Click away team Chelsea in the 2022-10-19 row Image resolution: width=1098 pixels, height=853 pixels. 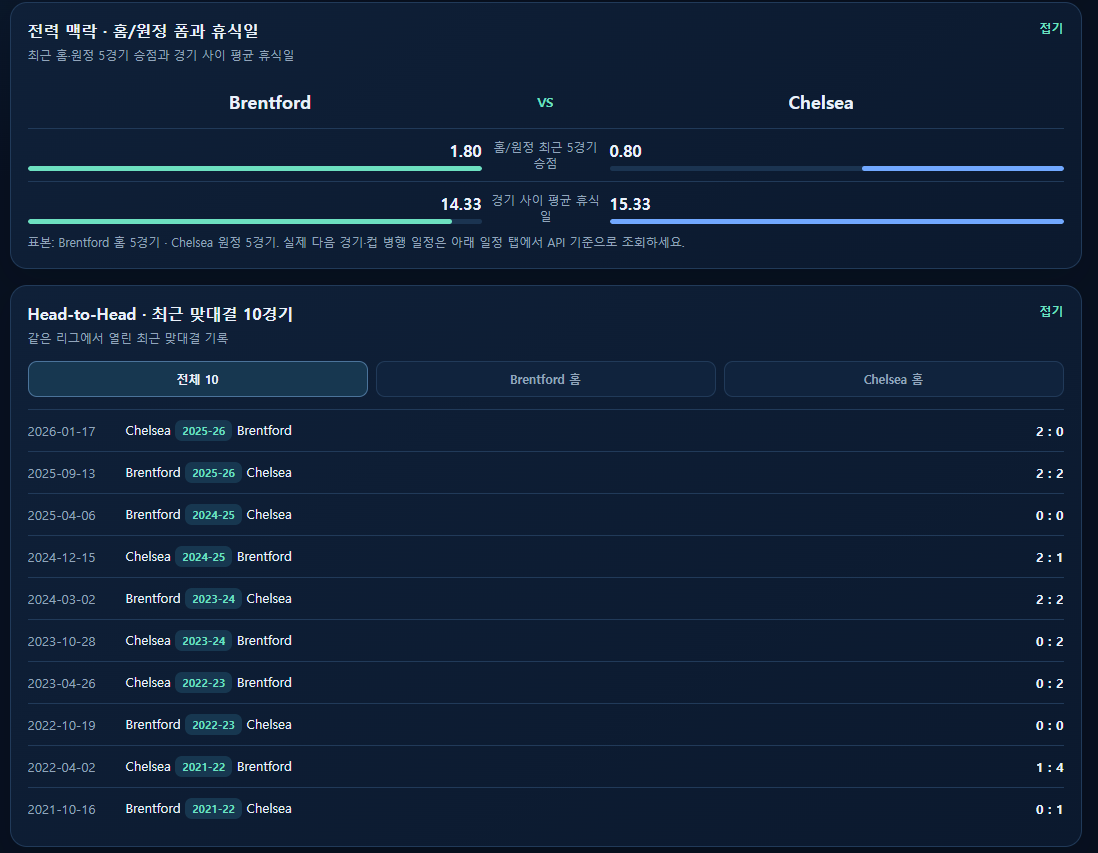269,725
